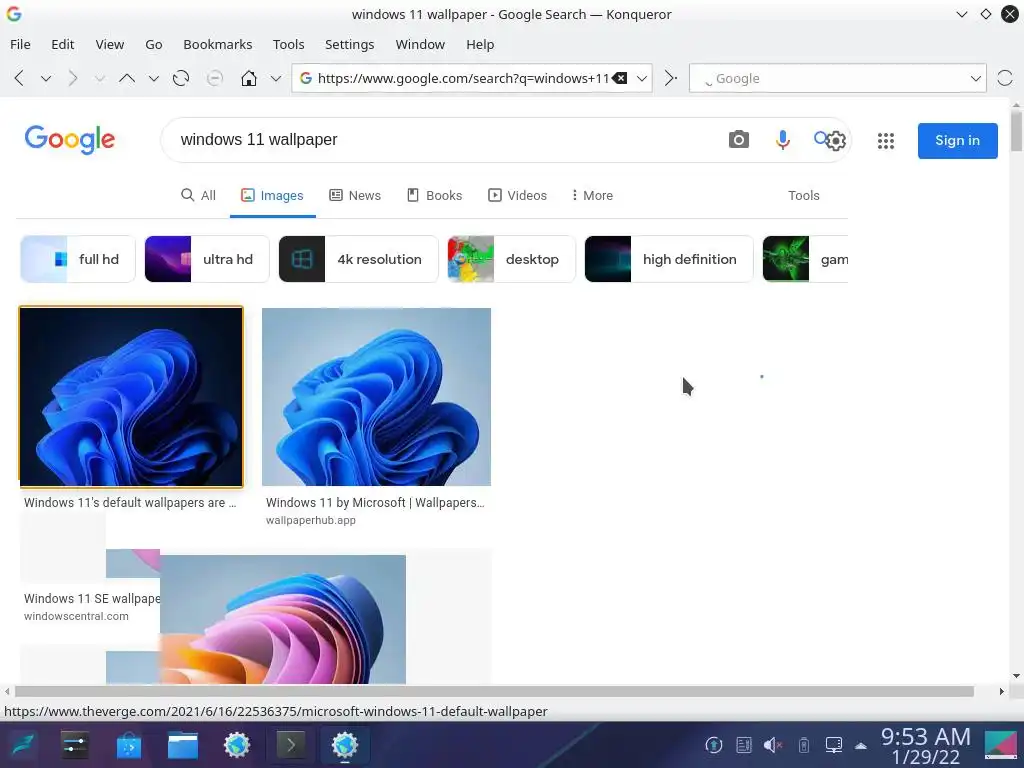Open the Google apps grid icon

pyautogui.click(x=886, y=140)
